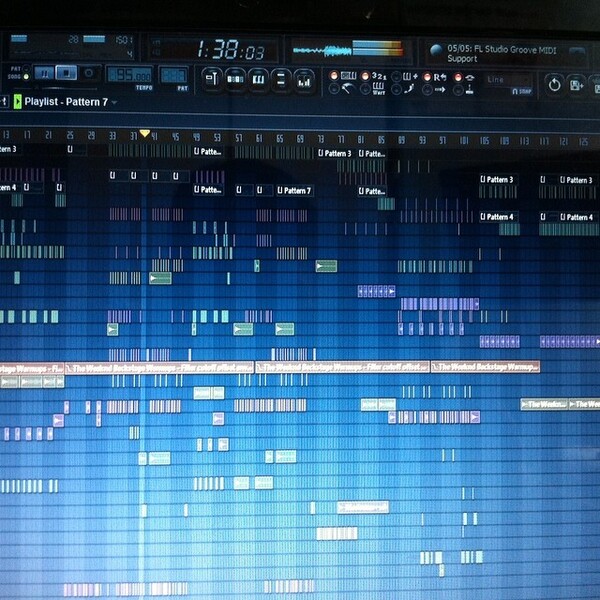600x600 pixels.
Task: Open the green Playlist menu arrow icon
Action: coord(17,102)
